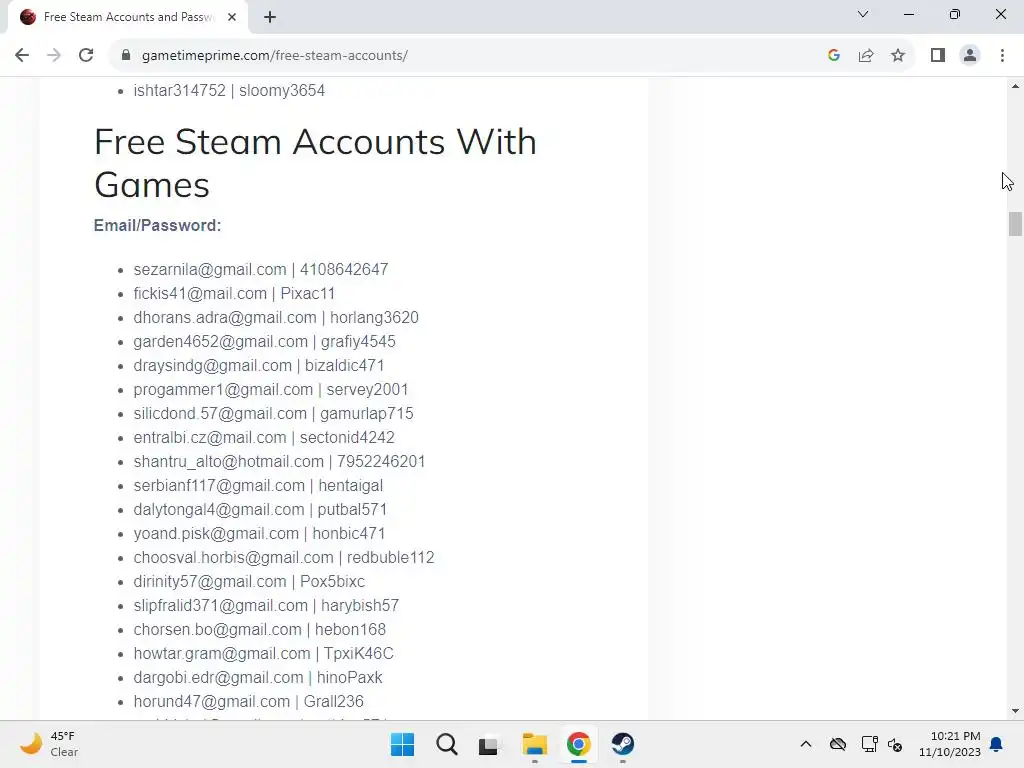
Task: Open Chrome three-dot menu
Action: pos(1002,56)
